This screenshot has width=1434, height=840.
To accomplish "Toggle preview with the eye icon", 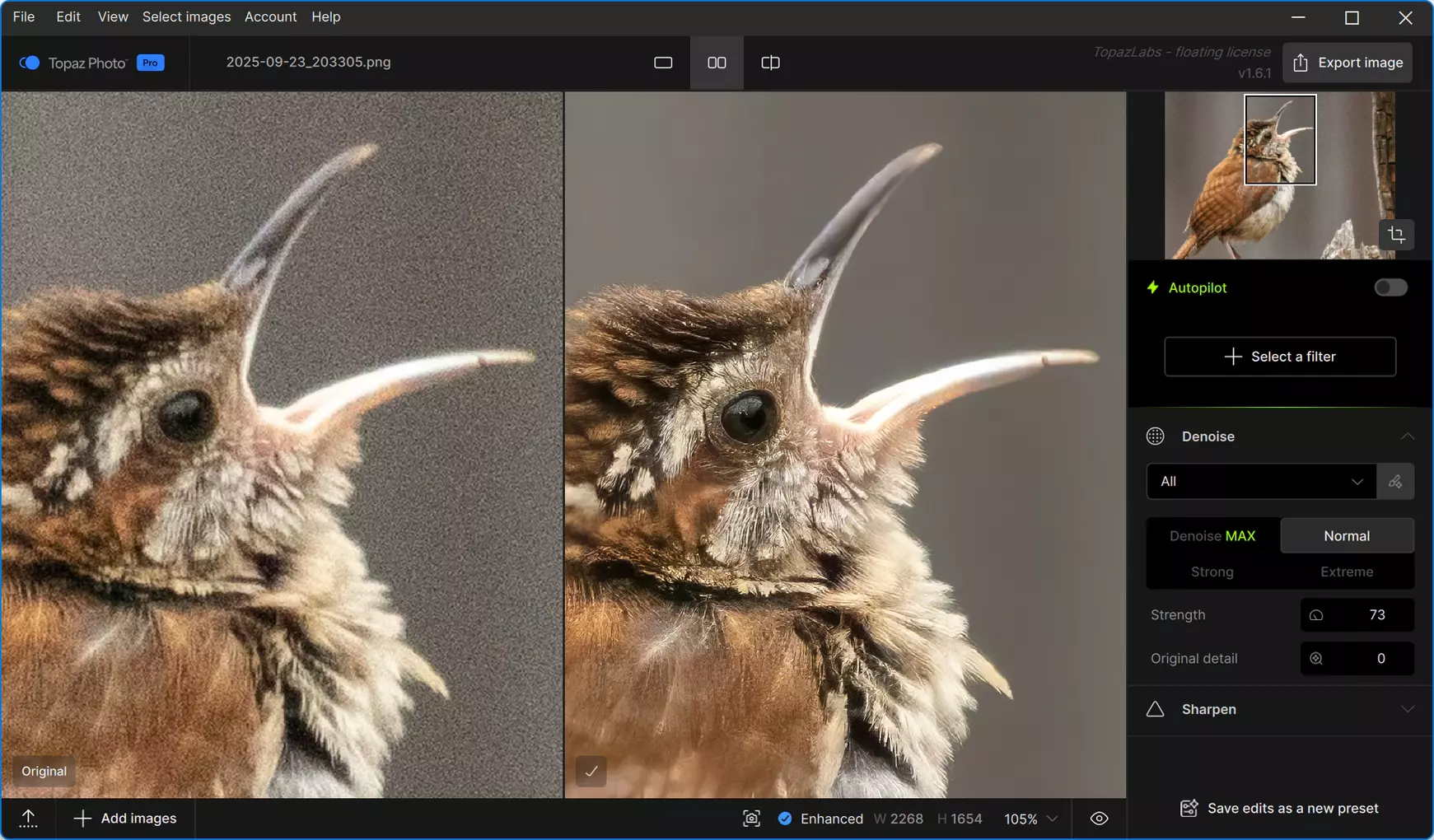I will tap(1099, 819).
